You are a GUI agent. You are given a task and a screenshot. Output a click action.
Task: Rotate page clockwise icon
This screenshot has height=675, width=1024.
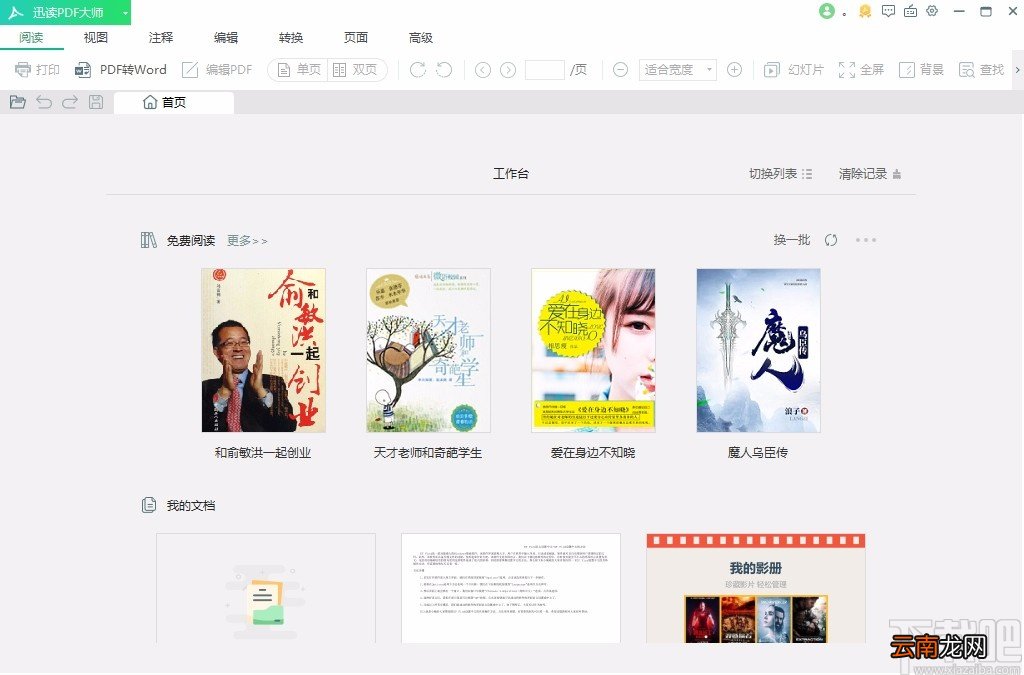coord(417,69)
